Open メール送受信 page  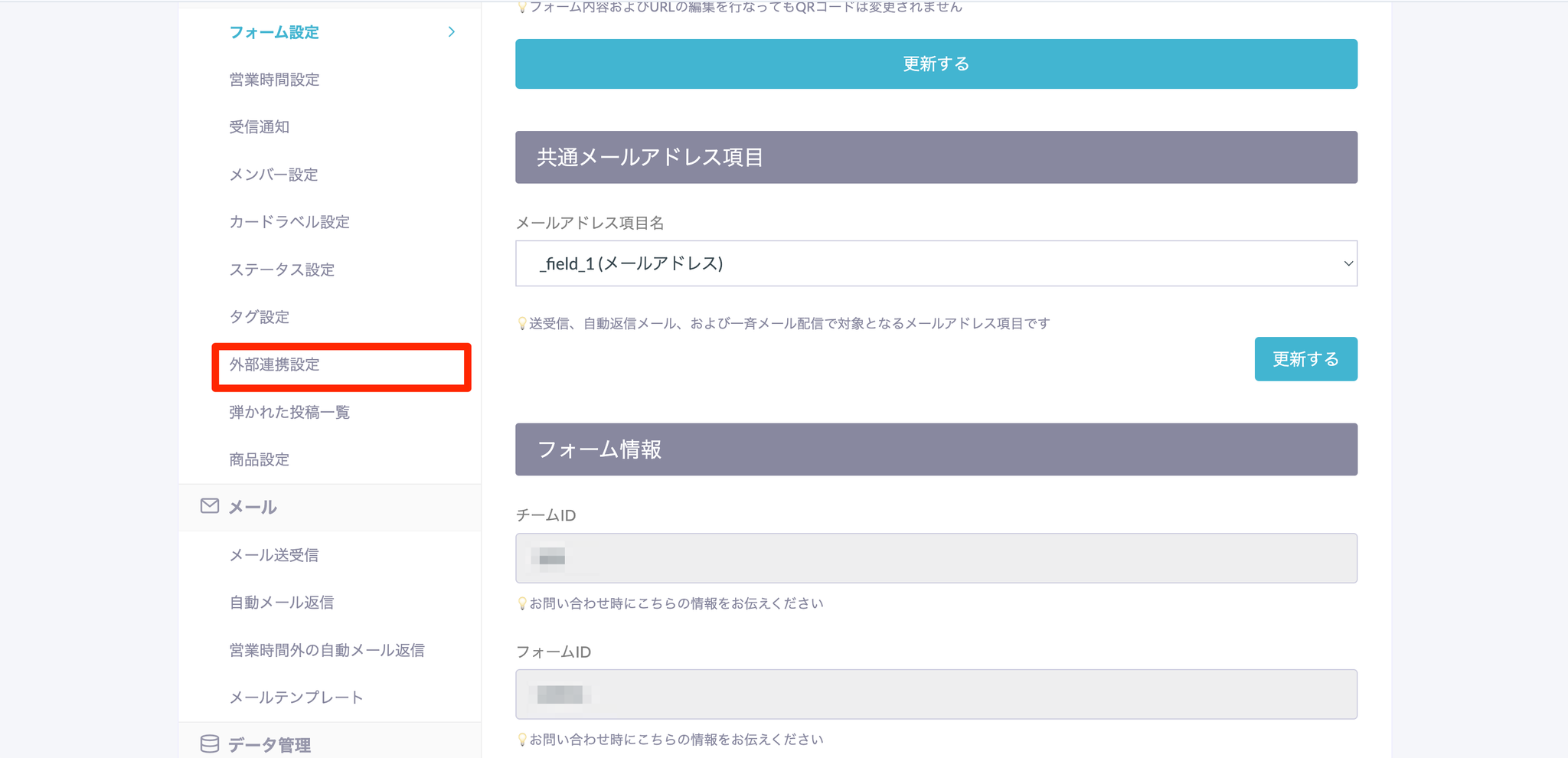274,555
